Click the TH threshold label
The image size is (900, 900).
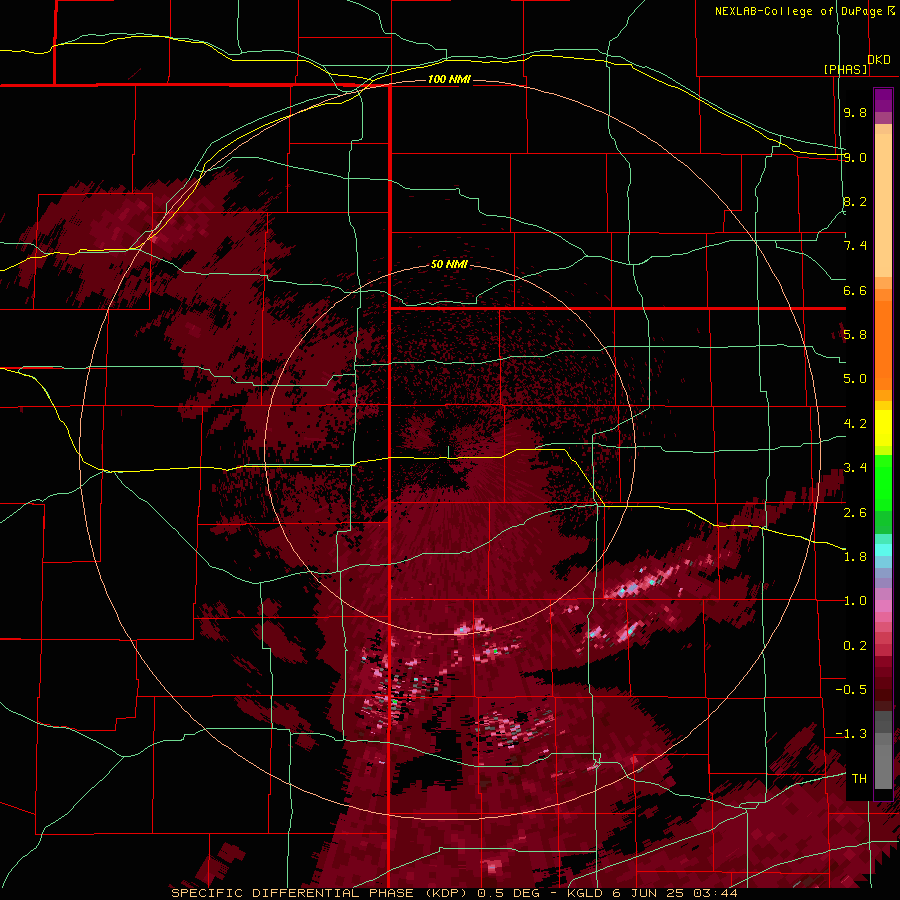click(859, 779)
